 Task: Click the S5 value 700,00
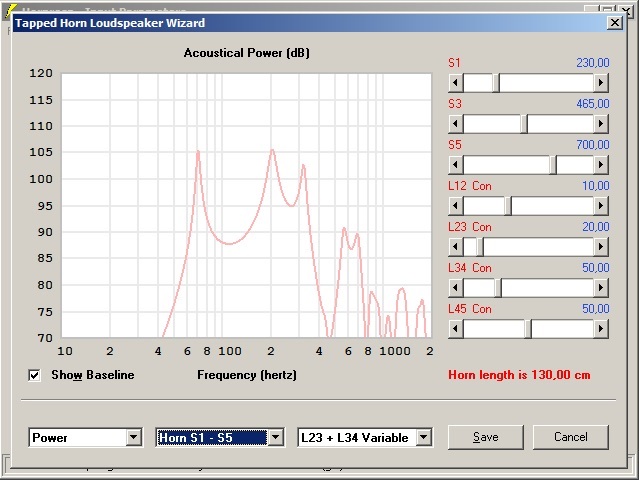(x=593, y=145)
